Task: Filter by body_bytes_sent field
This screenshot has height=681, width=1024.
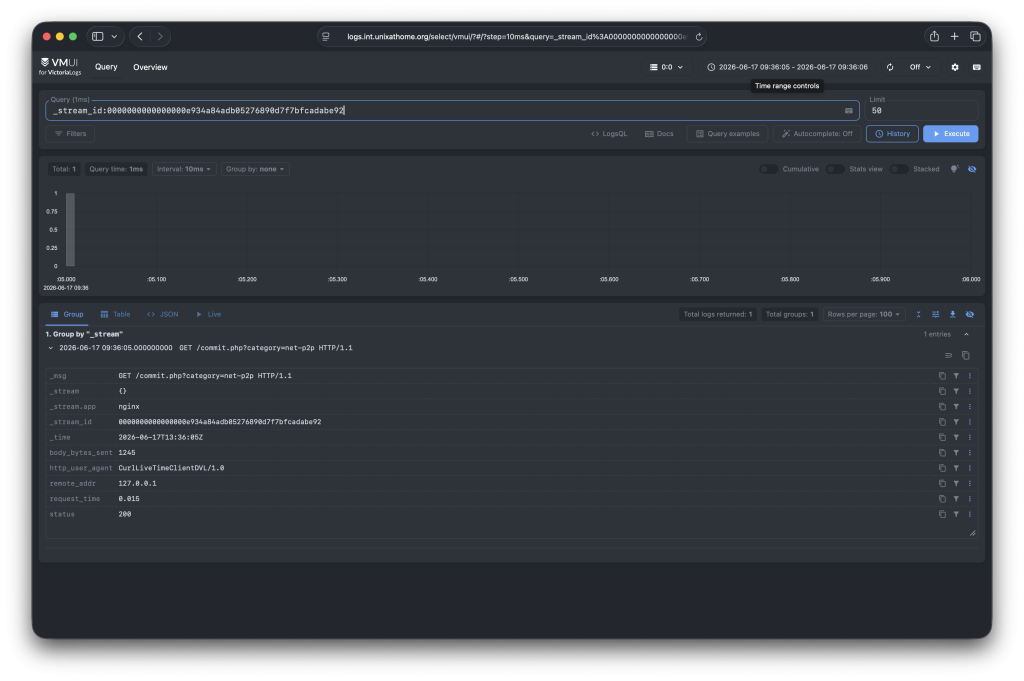Action: click(956, 452)
